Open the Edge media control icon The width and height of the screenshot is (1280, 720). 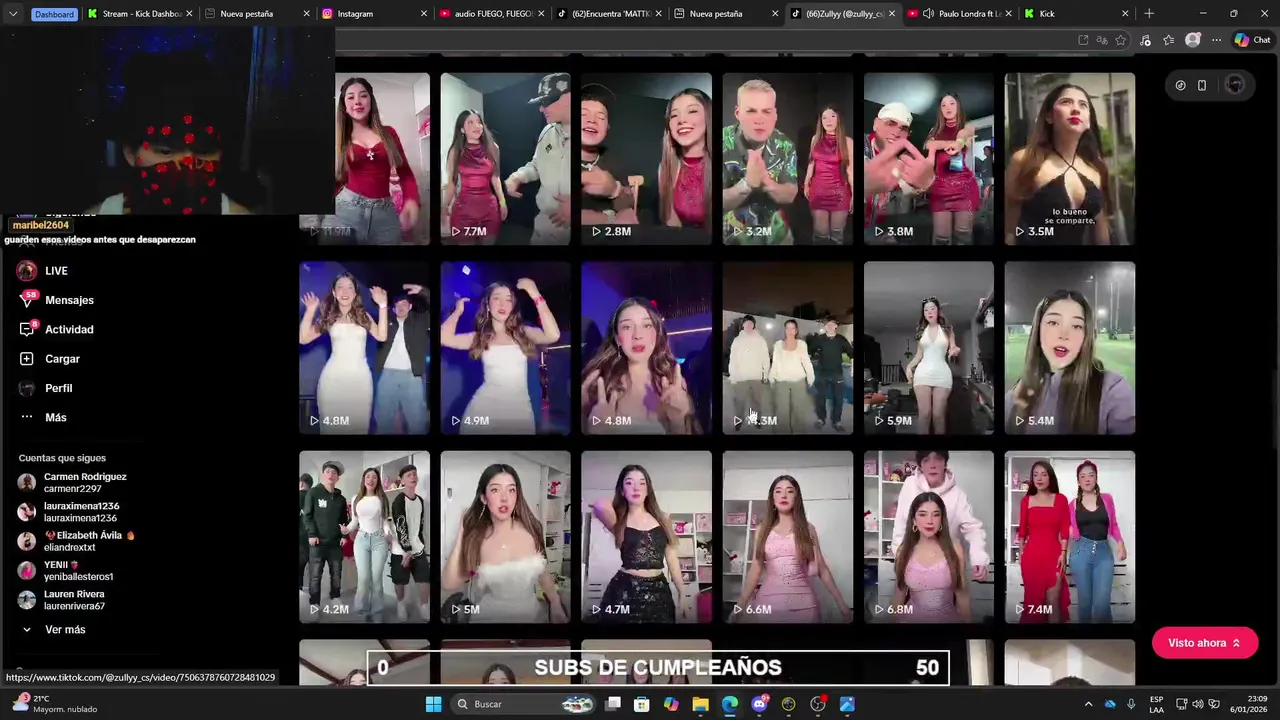(x=1145, y=40)
